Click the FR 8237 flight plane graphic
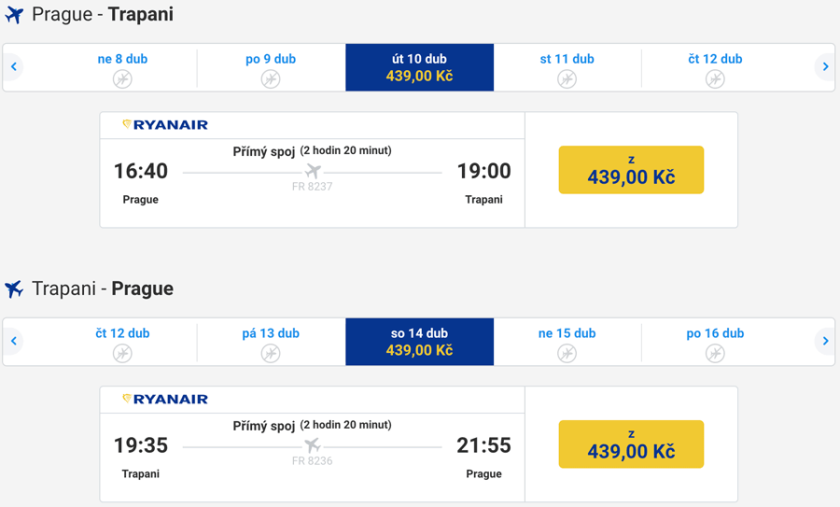The image size is (840, 507). pos(312,171)
